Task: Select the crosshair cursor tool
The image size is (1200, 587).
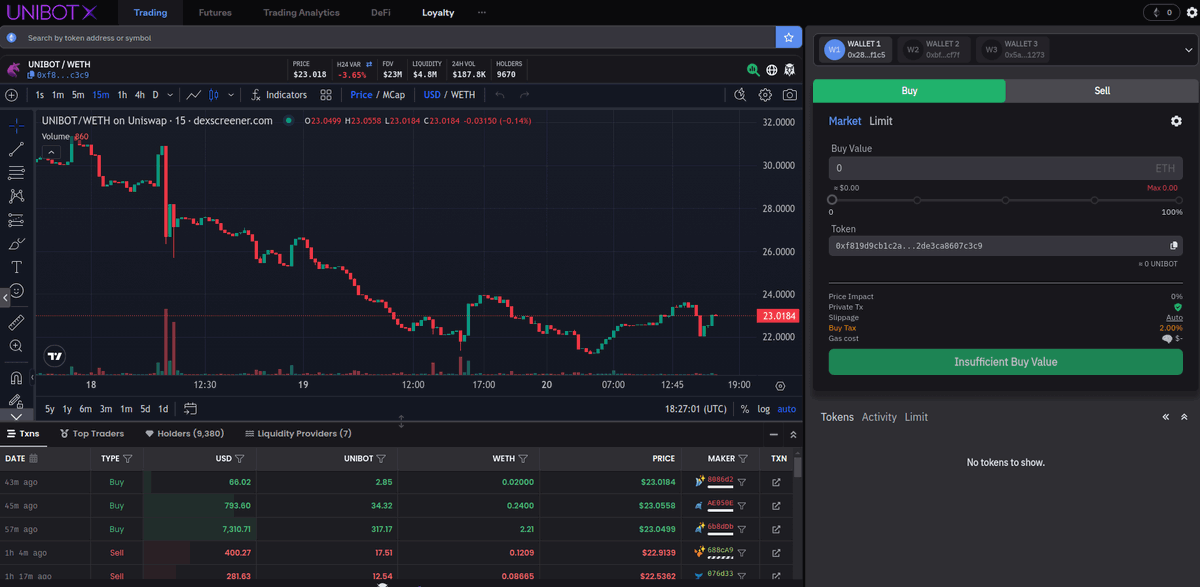Action: pyautogui.click(x=16, y=127)
